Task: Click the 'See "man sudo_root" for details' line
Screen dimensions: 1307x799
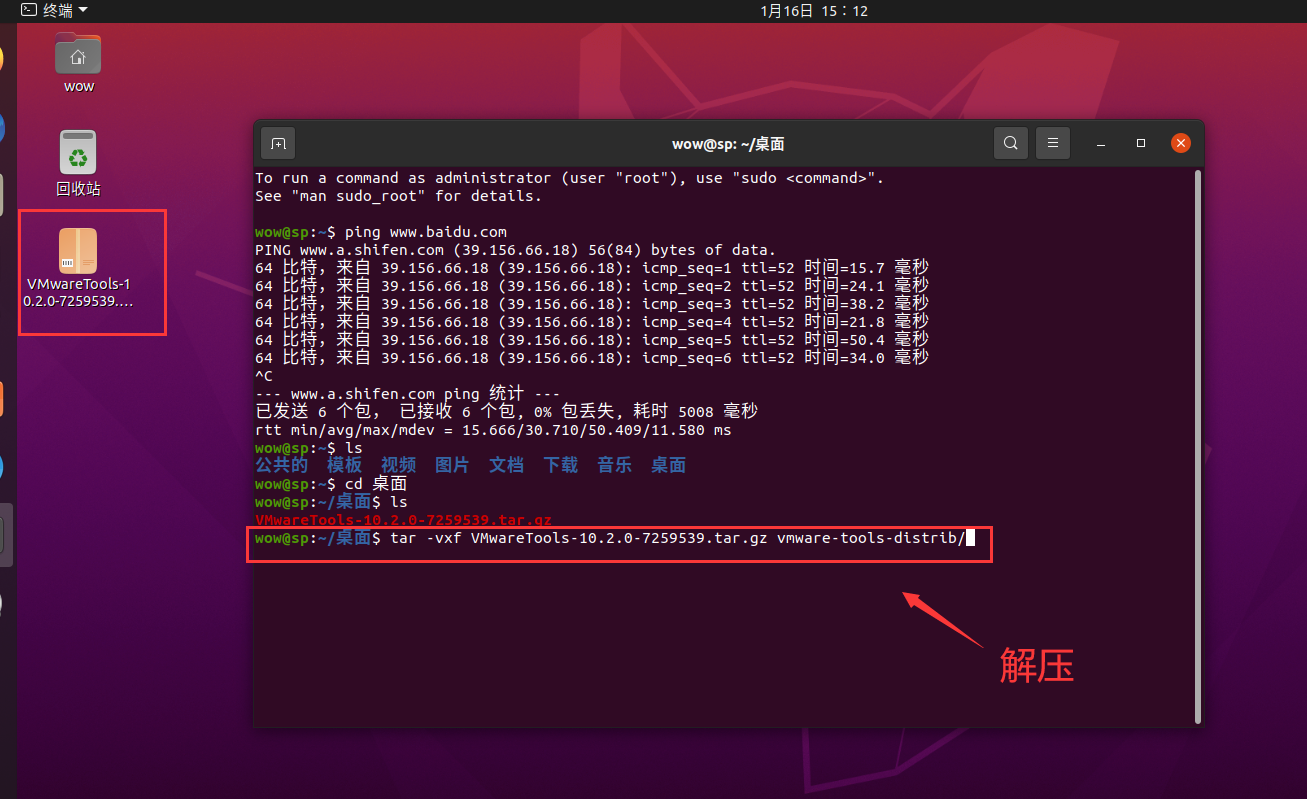Action: [398, 196]
